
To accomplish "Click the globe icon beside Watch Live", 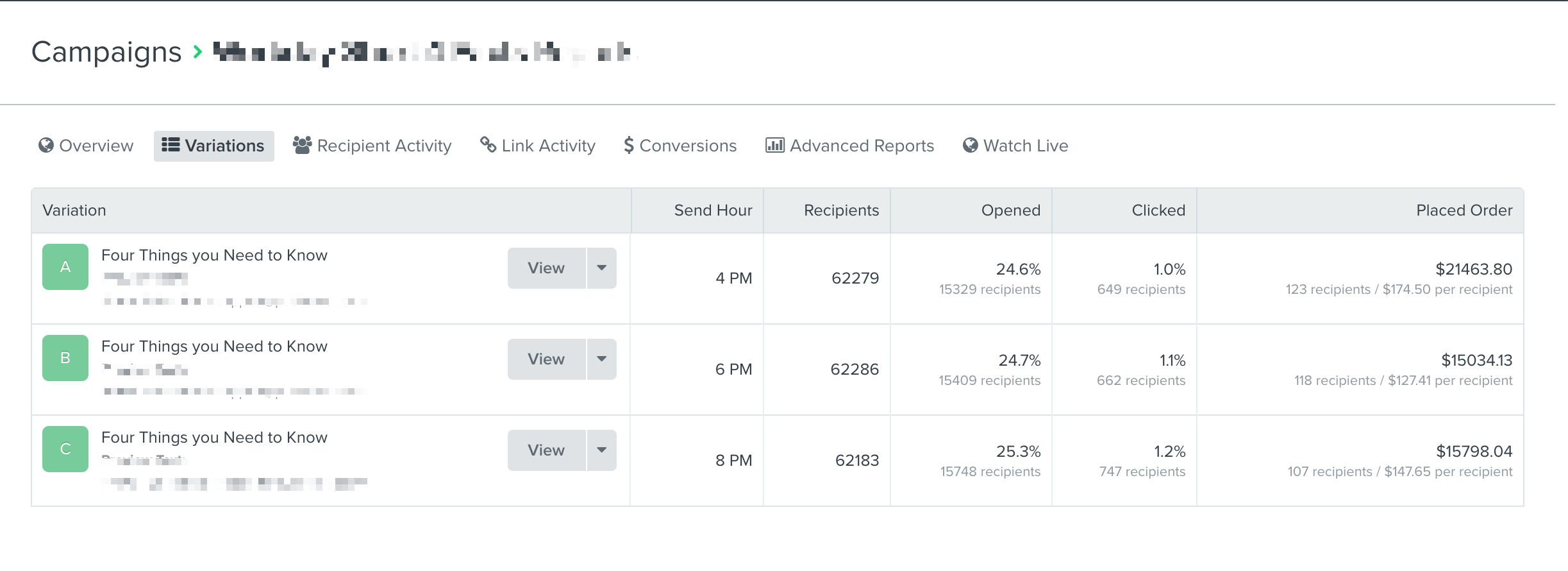I will click(x=971, y=146).
